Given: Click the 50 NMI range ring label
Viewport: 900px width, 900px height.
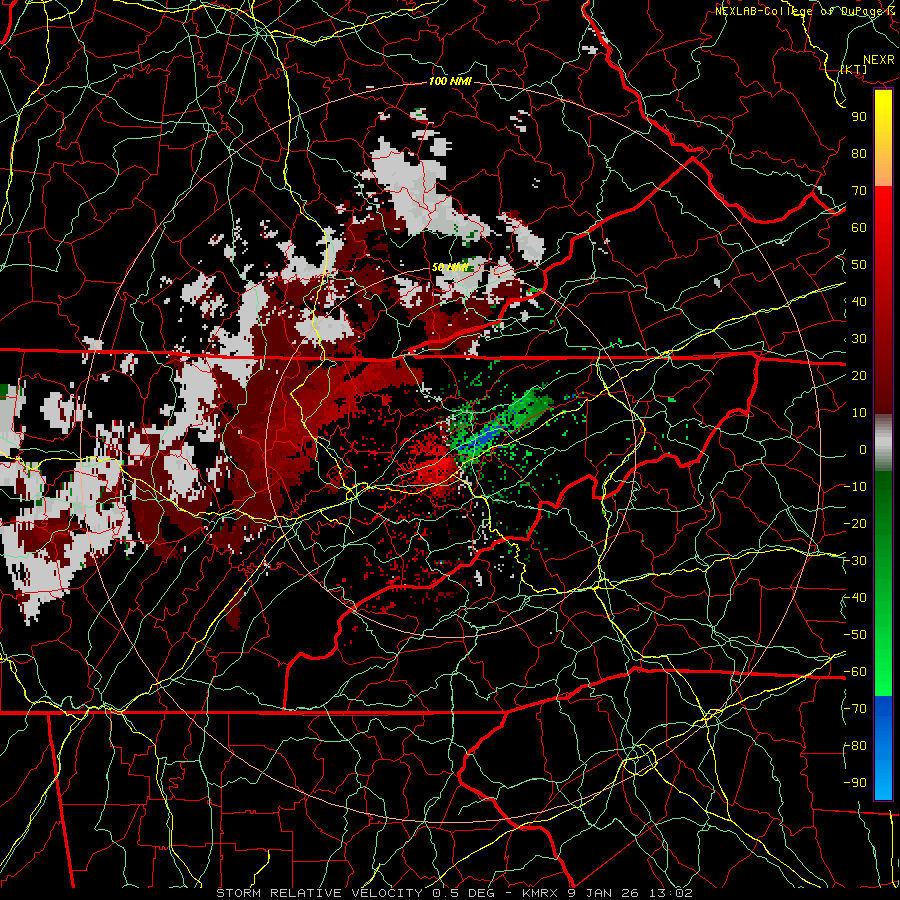Looking at the screenshot, I should pyautogui.click(x=450, y=267).
